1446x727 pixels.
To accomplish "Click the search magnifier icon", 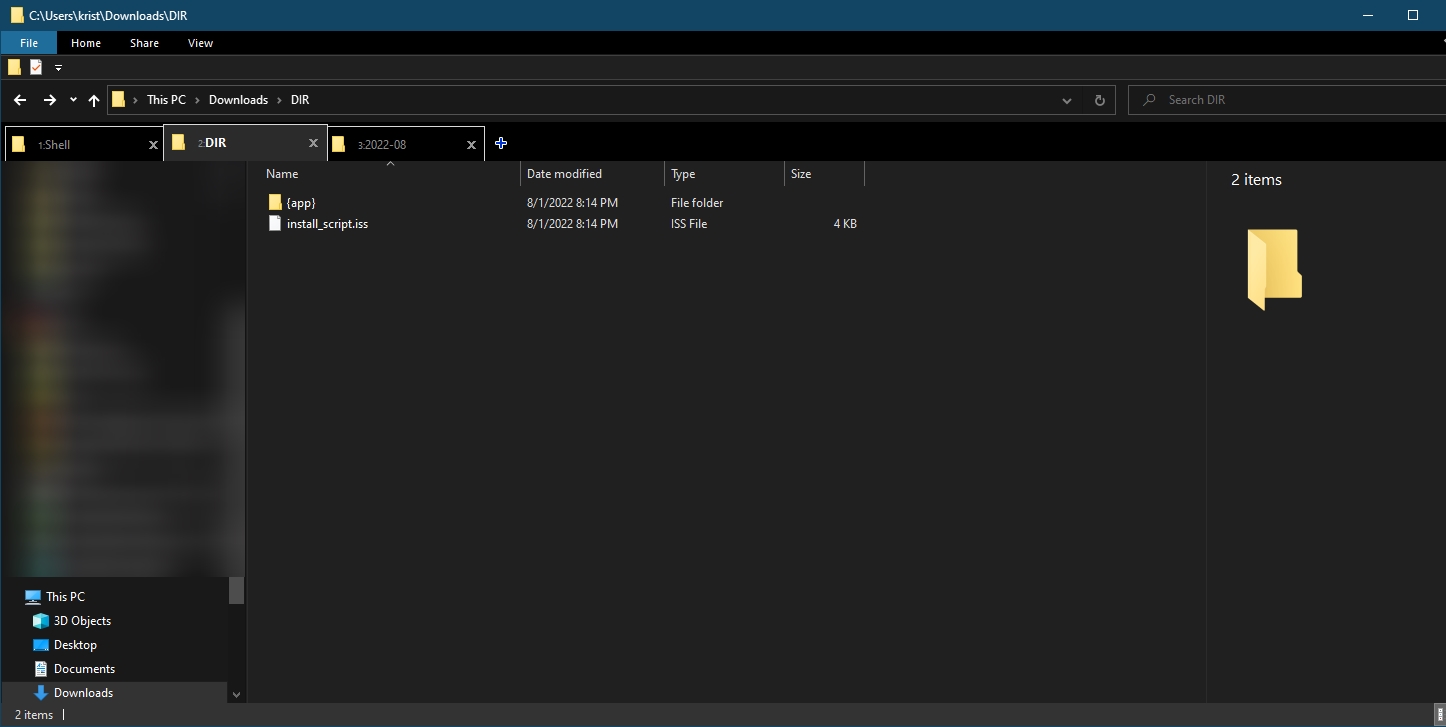I will click(1148, 100).
